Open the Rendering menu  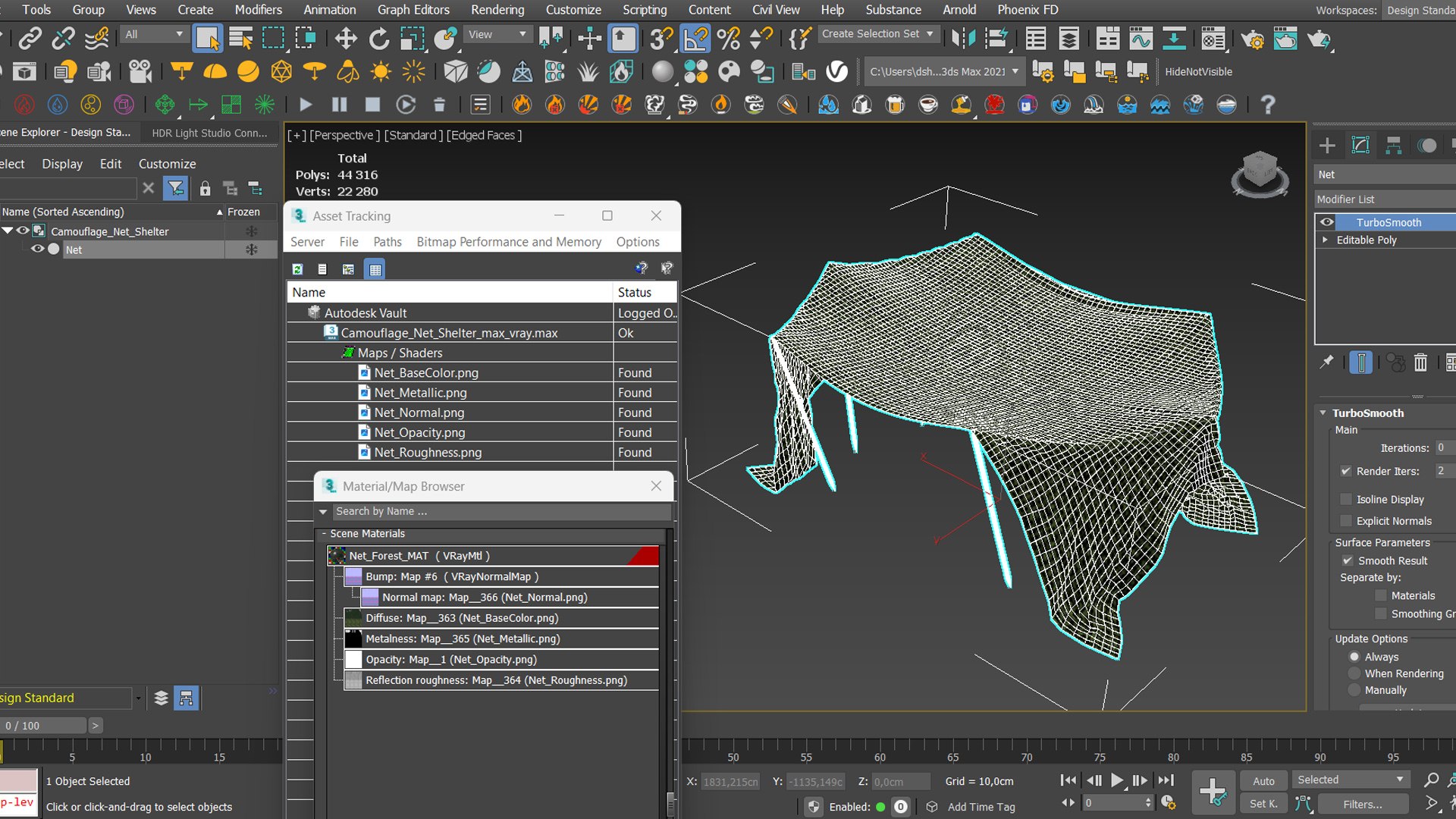[x=497, y=10]
